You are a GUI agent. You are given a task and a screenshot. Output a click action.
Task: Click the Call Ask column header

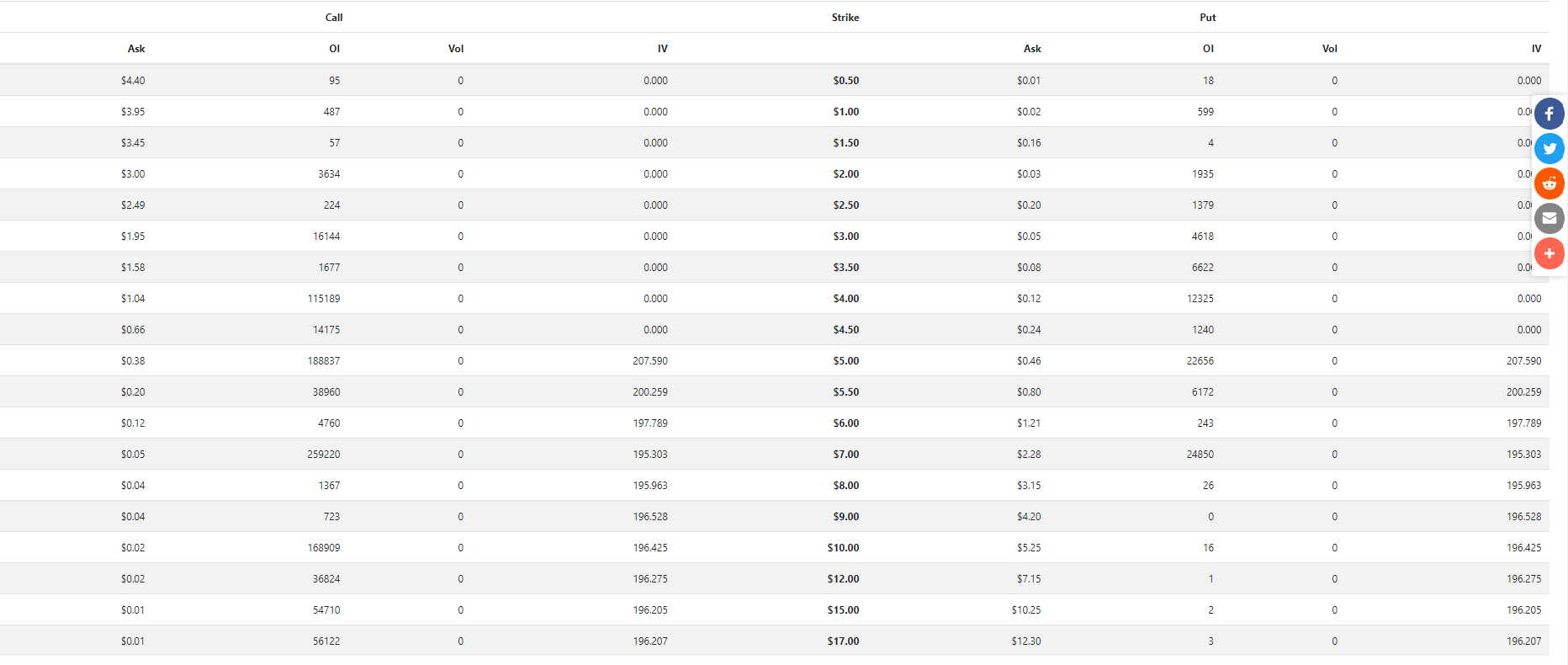pos(136,49)
